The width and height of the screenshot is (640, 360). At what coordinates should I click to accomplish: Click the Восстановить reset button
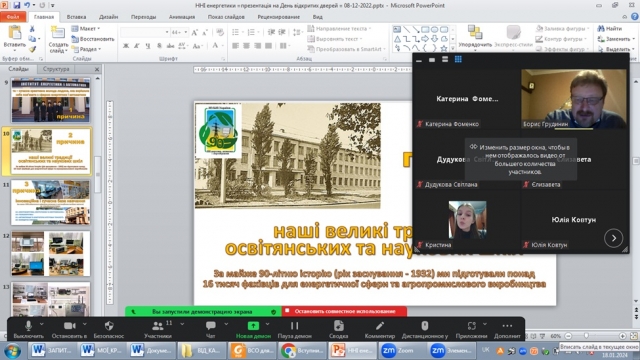(93, 39)
